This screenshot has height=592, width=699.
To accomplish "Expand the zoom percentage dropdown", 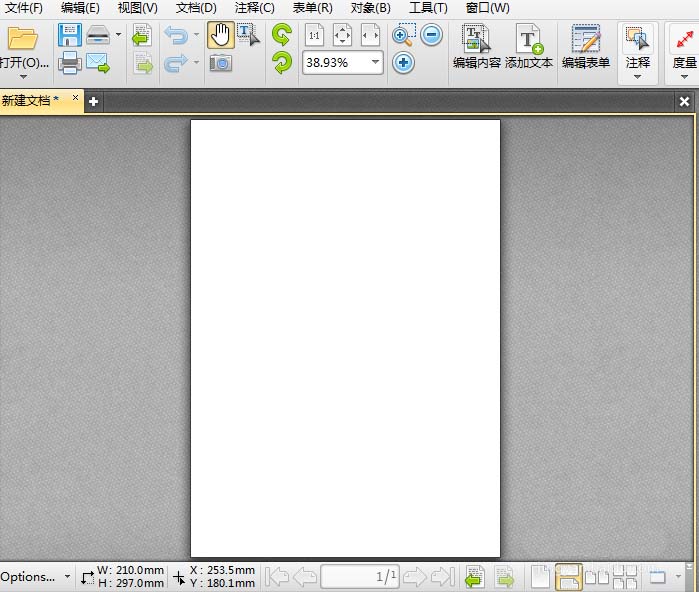I will coord(376,62).
